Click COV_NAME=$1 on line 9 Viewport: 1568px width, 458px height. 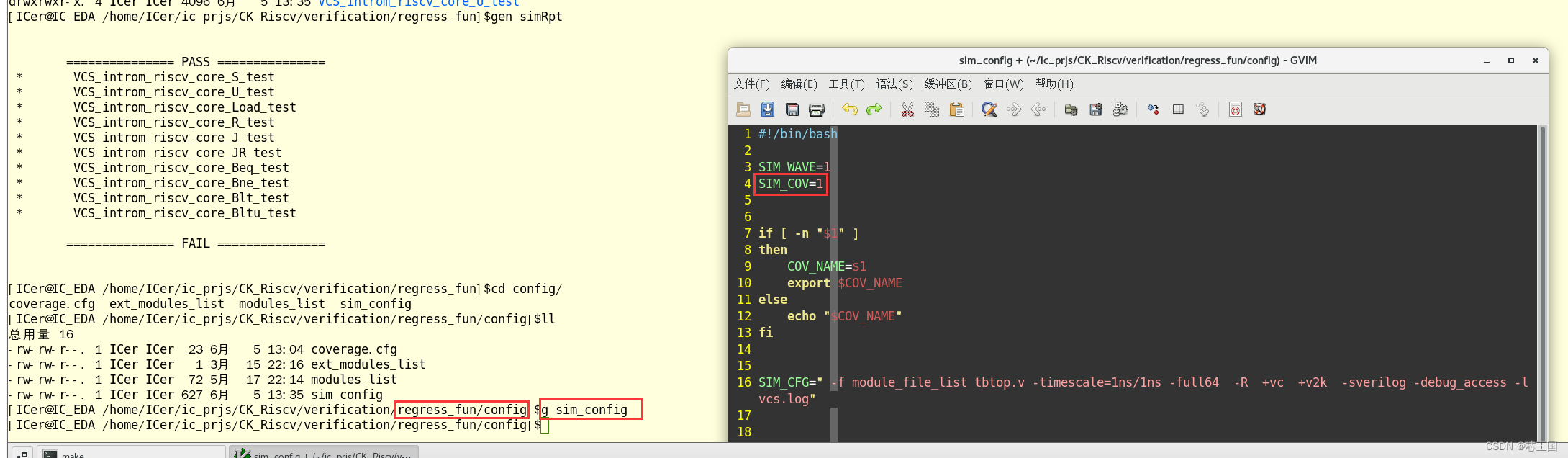pyautogui.click(x=827, y=266)
